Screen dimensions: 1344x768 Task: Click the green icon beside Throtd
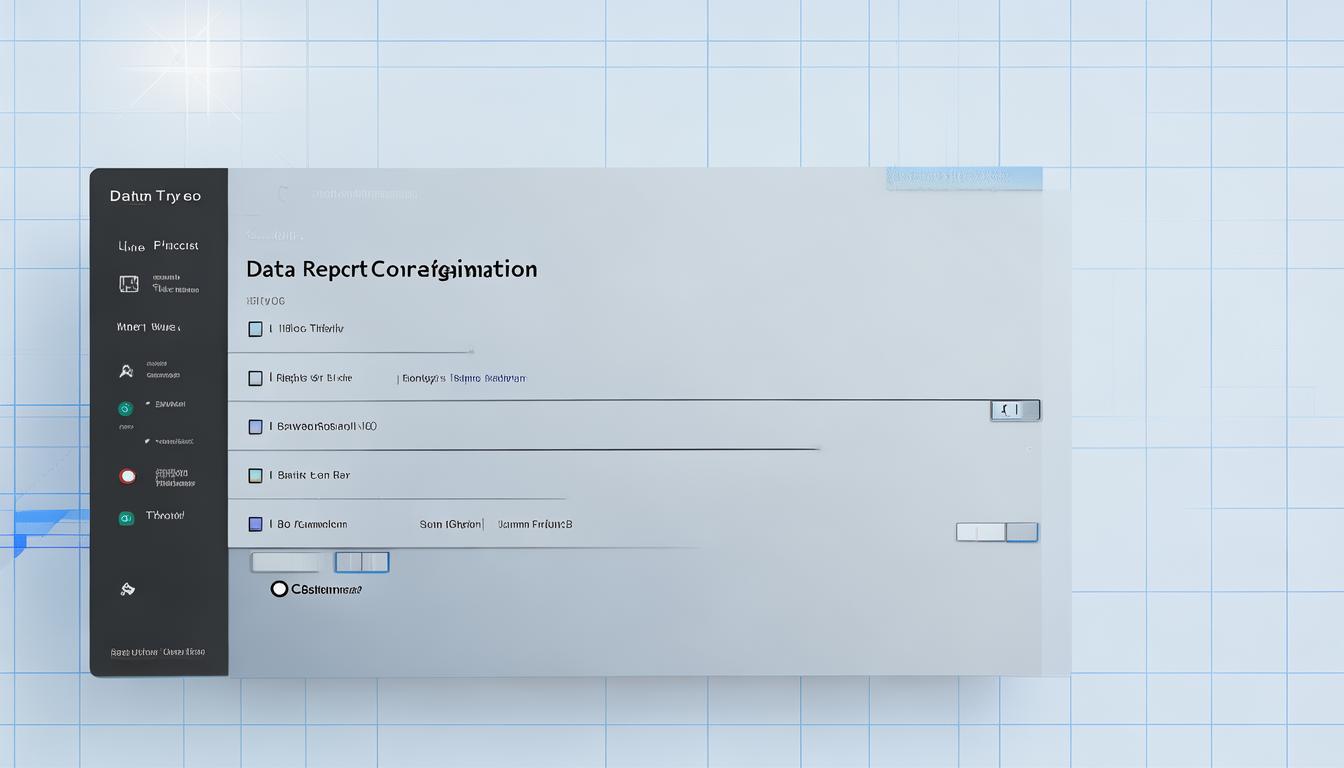[x=126, y=518]
